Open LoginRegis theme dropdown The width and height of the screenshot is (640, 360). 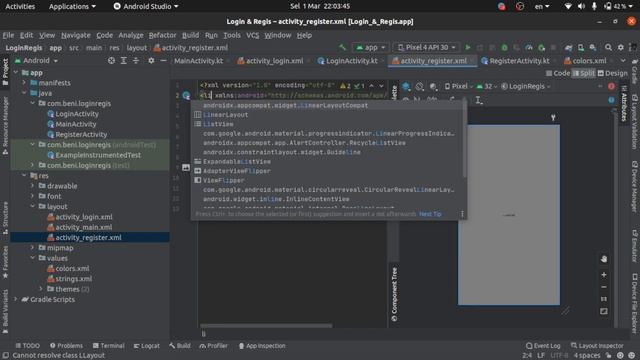526,86
